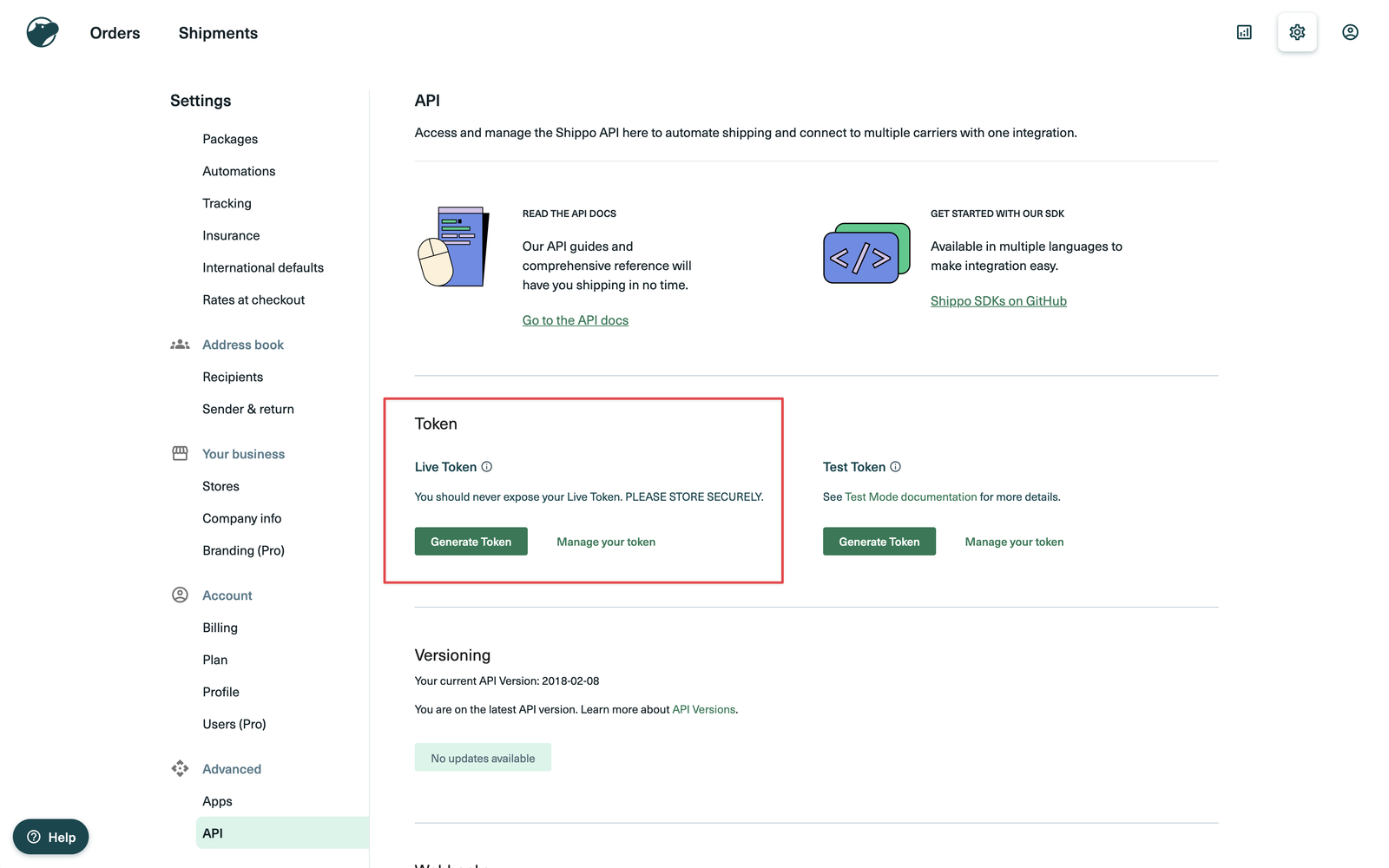
Task: Open Go to the API docs link
Action: (x=575, y=319)
